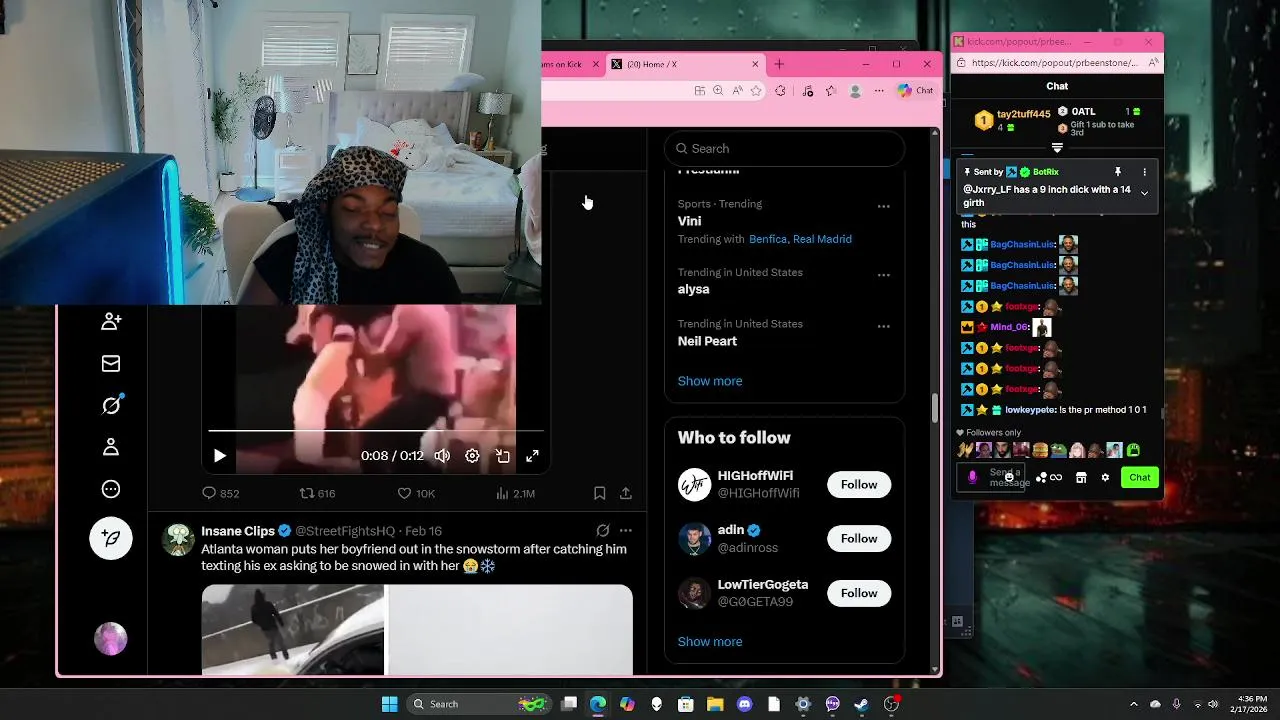Image resolution: width=1280 pixels, height=720 pixels.
Task: Open Profile person icon in X sidebar
Action: coord(111,447)
